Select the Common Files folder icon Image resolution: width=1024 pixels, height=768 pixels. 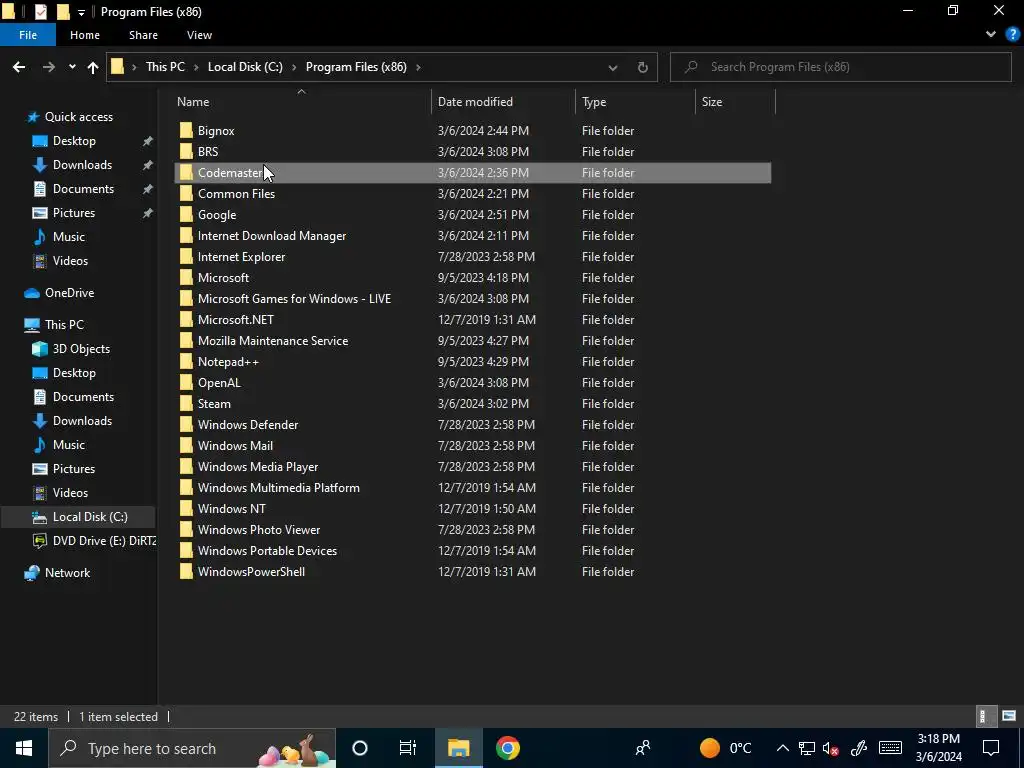186,194
